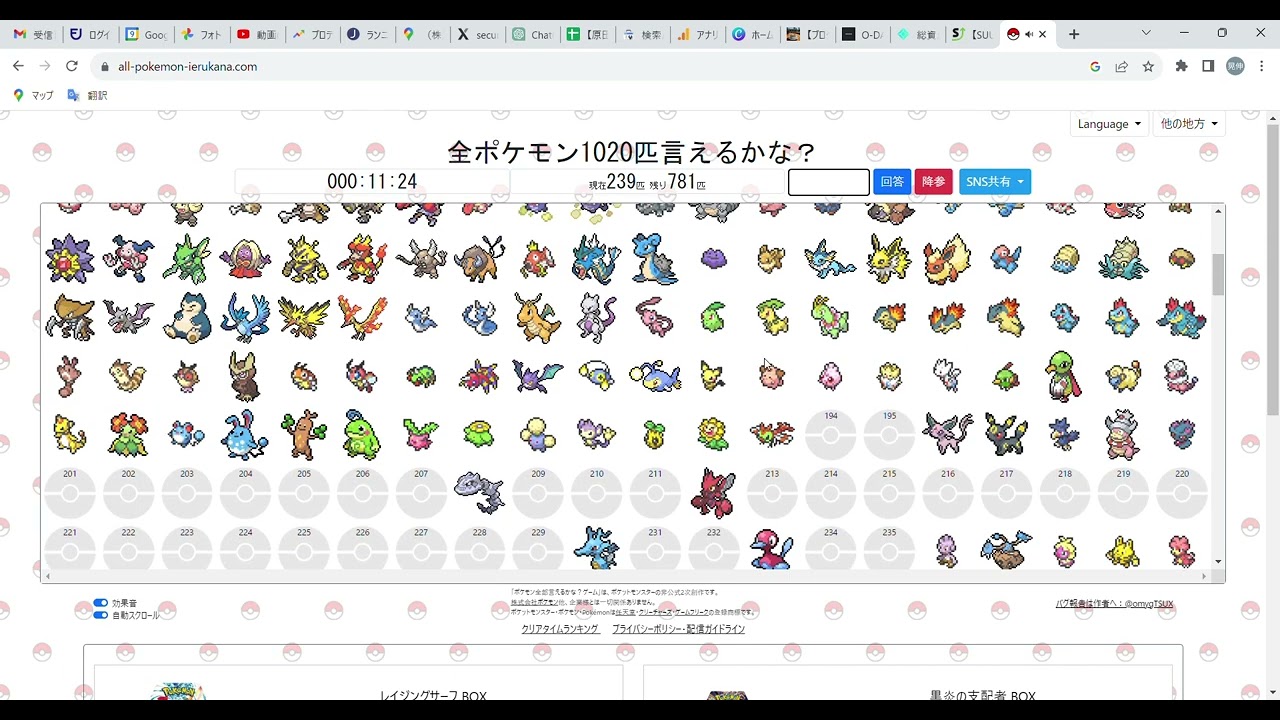Click the address bar URL all-pokemon-ierukana.com
1280x720 pixels.
[187, 66]
